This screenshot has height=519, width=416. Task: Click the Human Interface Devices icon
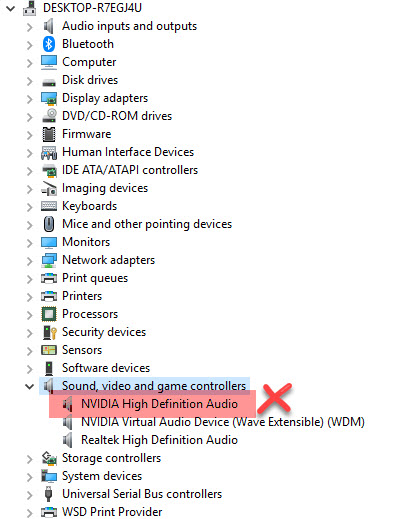pos(49,152)
